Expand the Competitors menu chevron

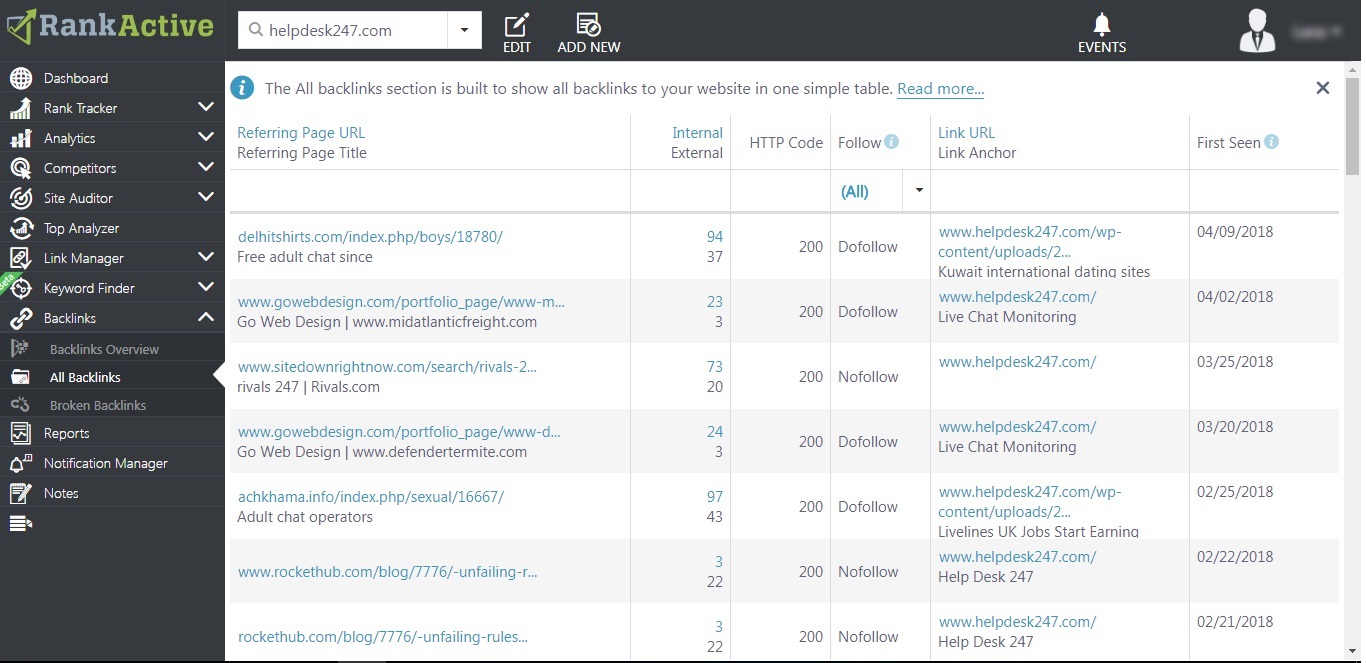pos(206,167)
